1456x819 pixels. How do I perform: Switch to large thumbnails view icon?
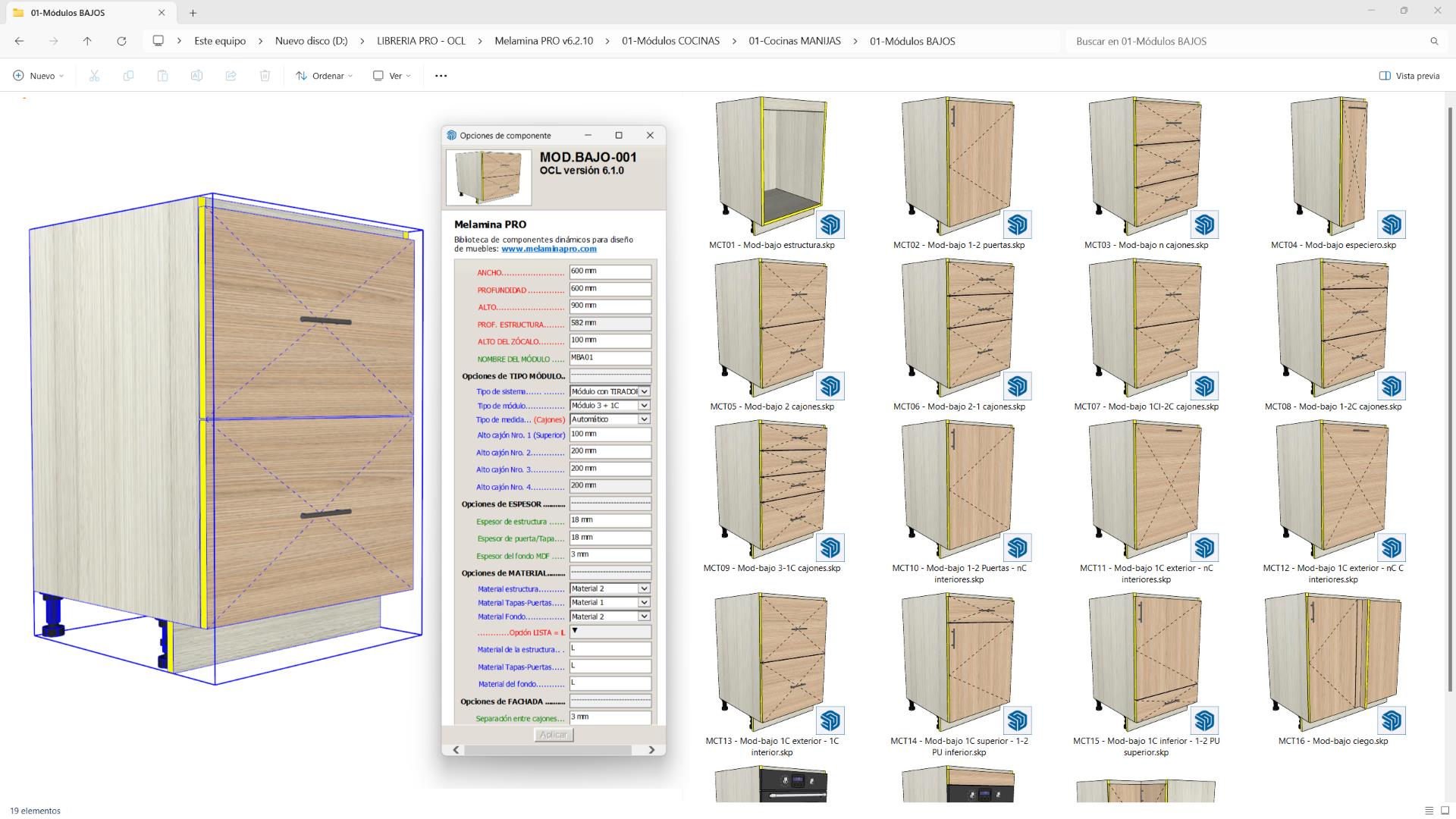[1445, 811]
